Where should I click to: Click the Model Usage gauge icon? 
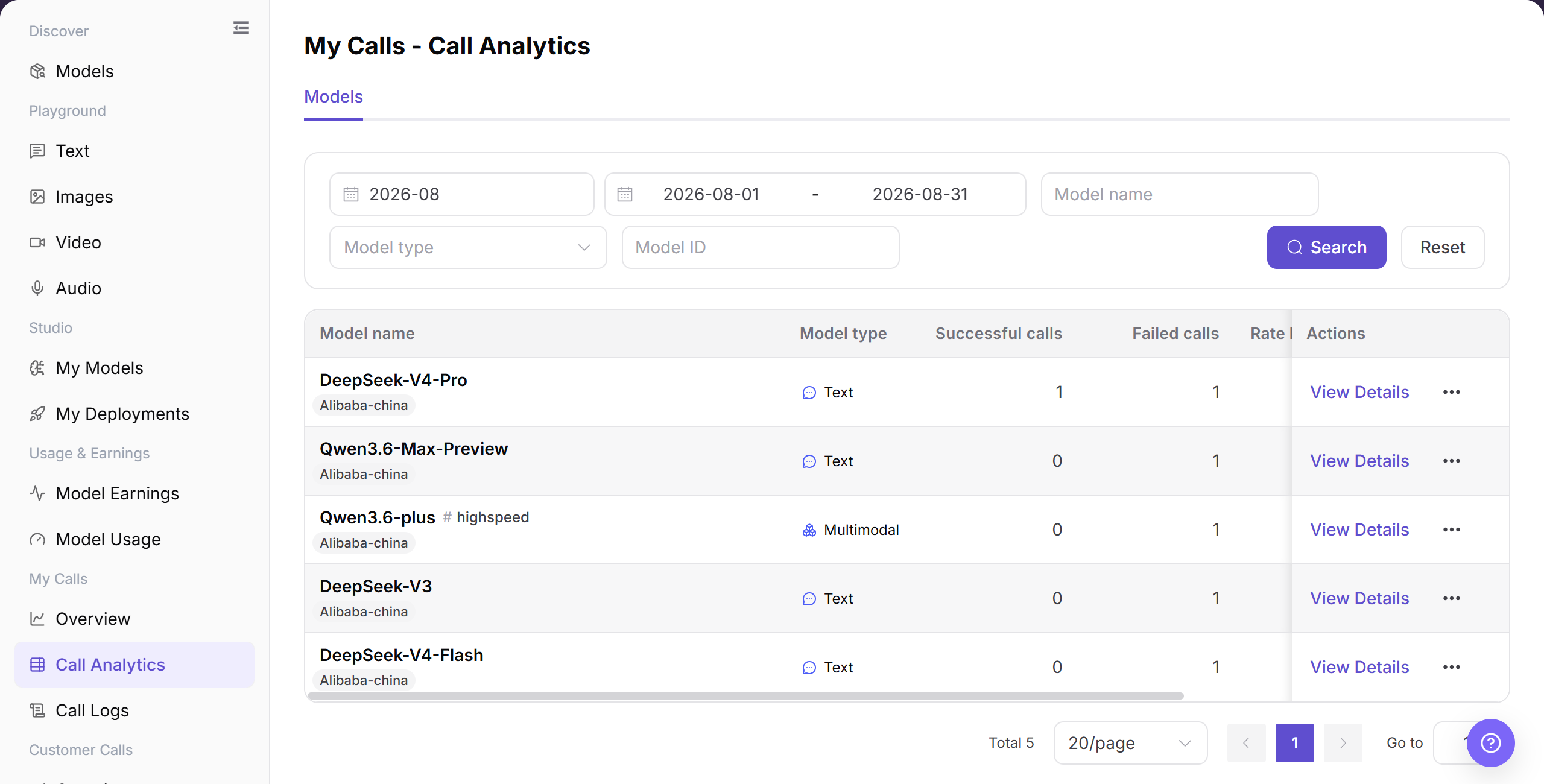(x=37, y=539)
